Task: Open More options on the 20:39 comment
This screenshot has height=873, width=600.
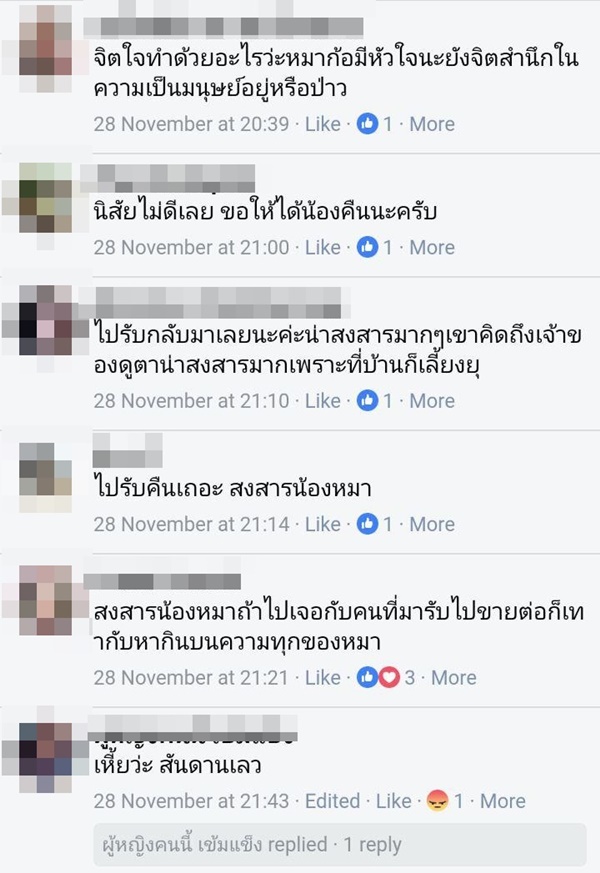Action: 432,124
